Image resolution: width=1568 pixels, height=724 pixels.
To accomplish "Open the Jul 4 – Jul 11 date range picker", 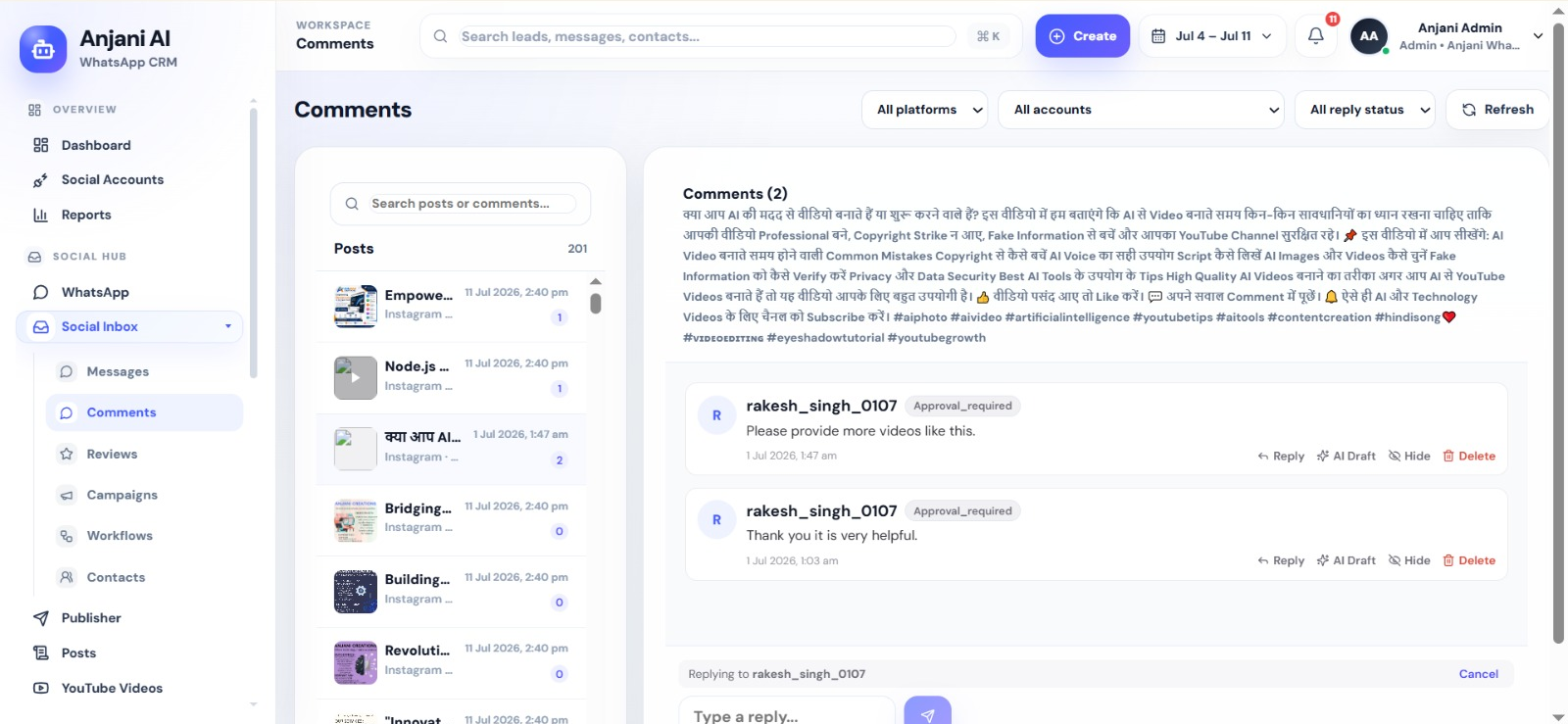I will 1211,36.
